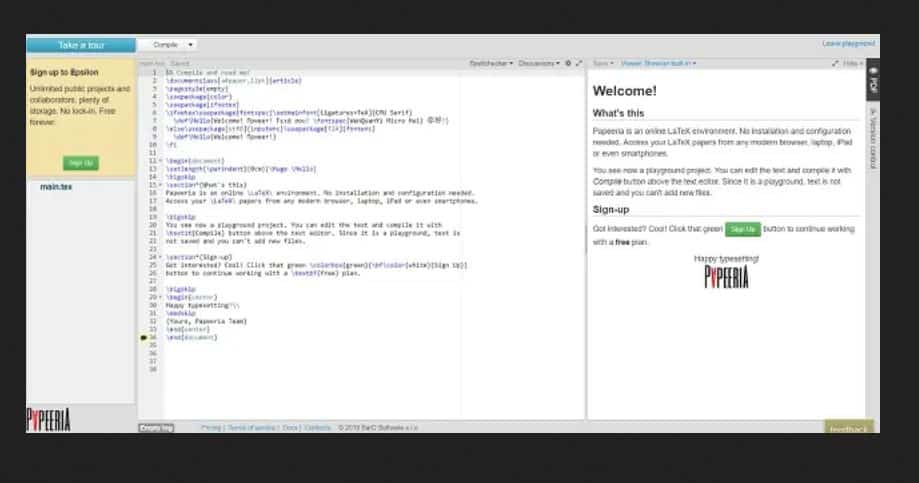Click the What's this heading in the preview
Screen dimensions: 919x483
[x=618, y=113]
